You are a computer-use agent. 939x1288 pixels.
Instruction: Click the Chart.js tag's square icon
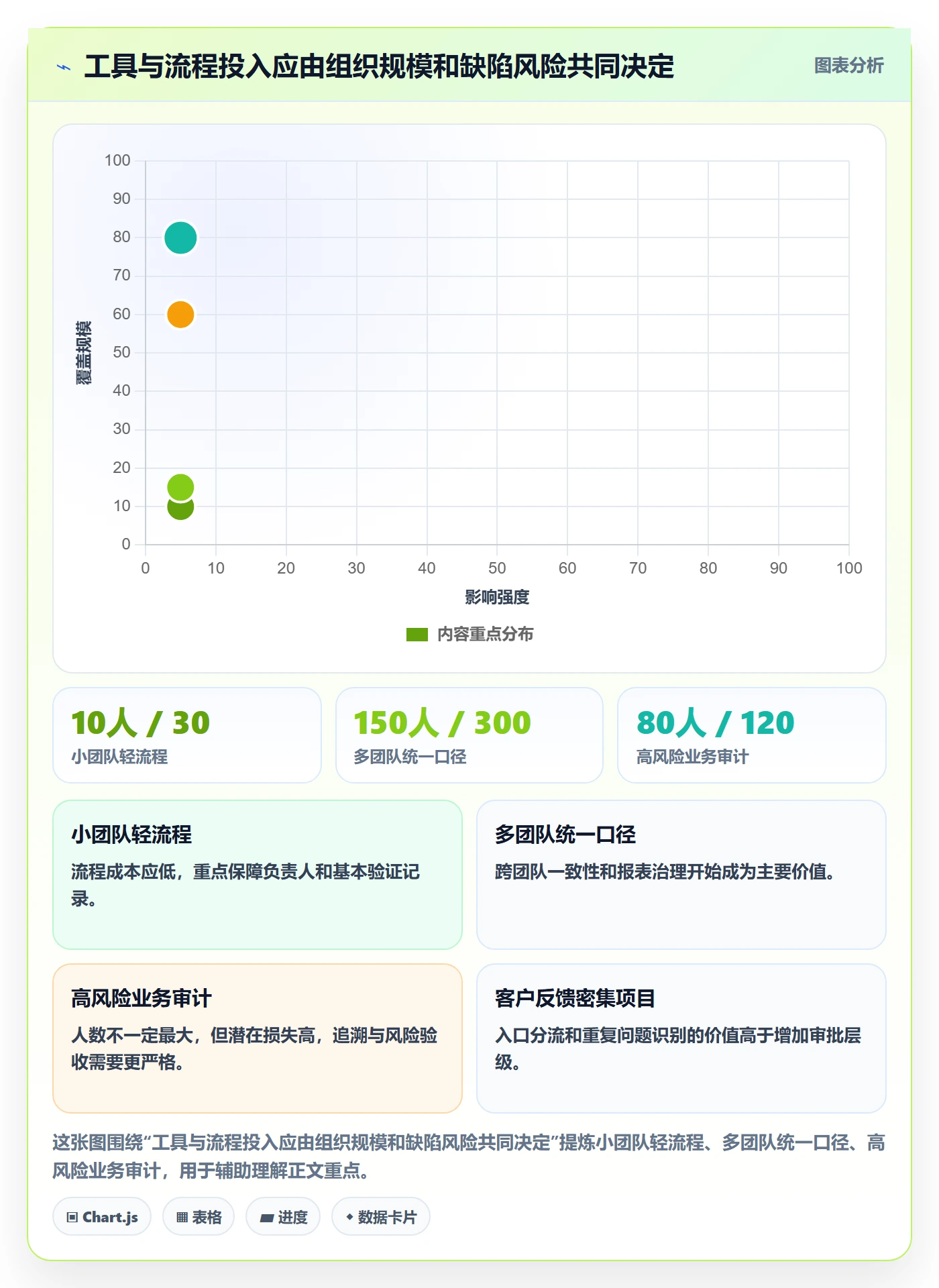point(72,1218)
